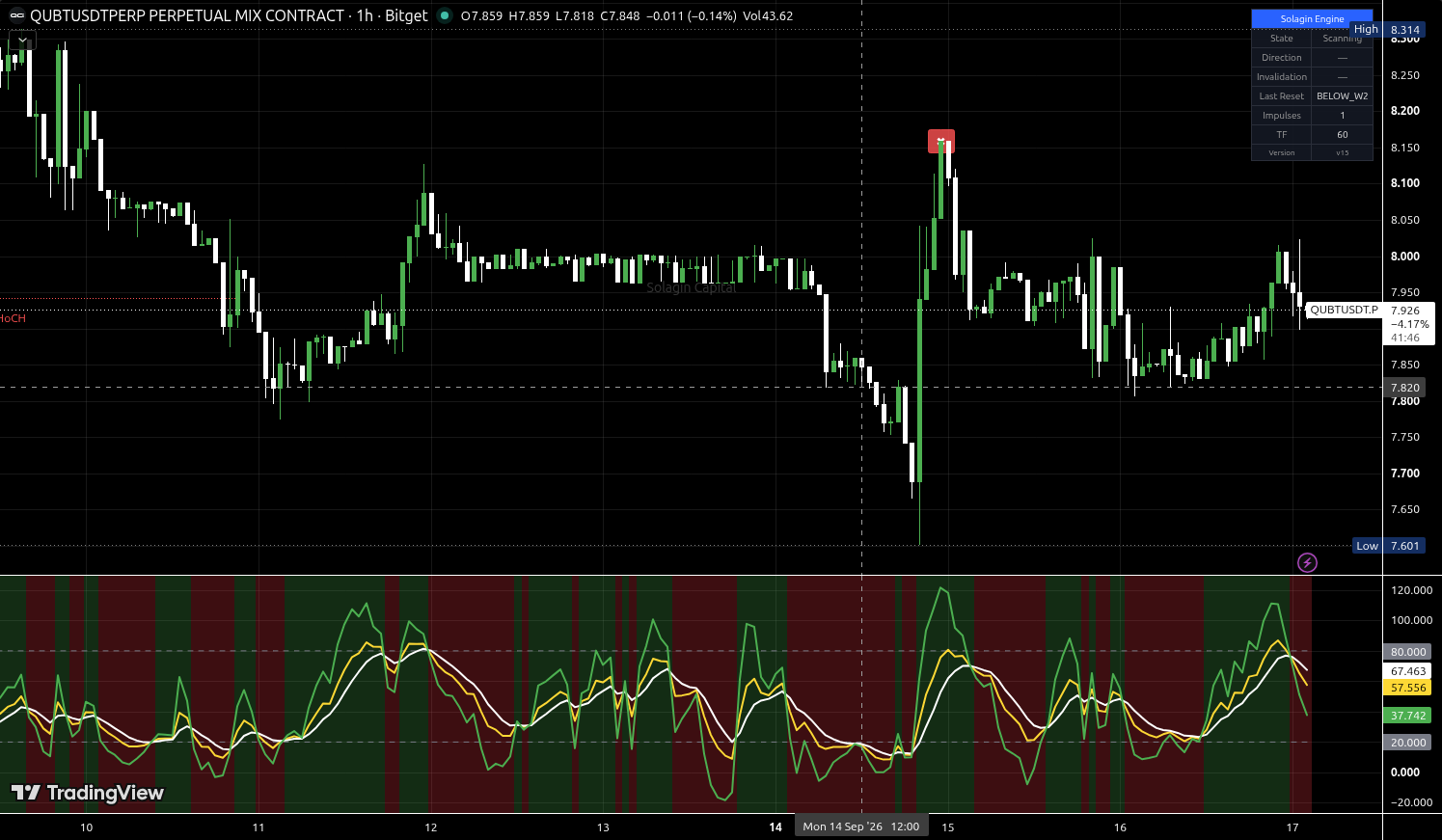Click the QUBTUSDTPERP PERPETUAL MIX CONTRACT title
Image resolution: width=1442 pixels, height=840 pixels.
pyautogui.click(x=186, y=16)
